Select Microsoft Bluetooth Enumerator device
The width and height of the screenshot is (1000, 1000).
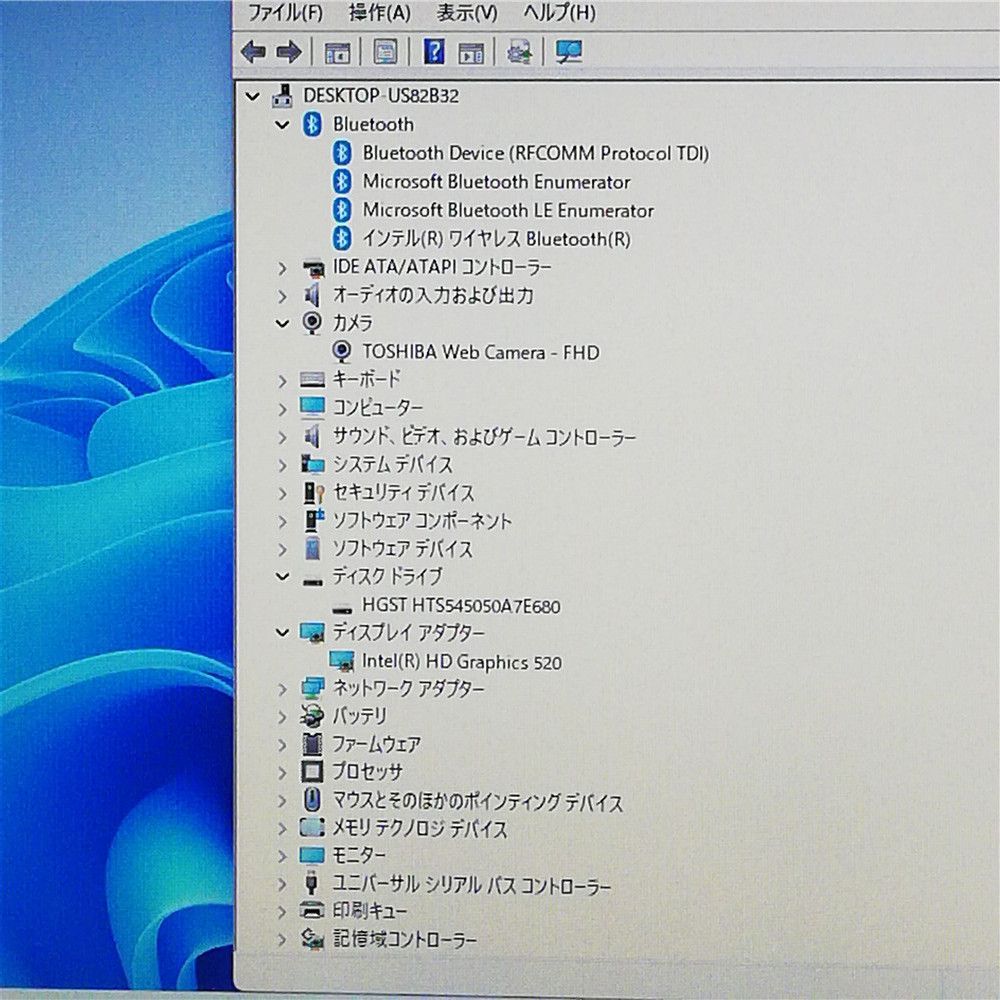point(496,182)
